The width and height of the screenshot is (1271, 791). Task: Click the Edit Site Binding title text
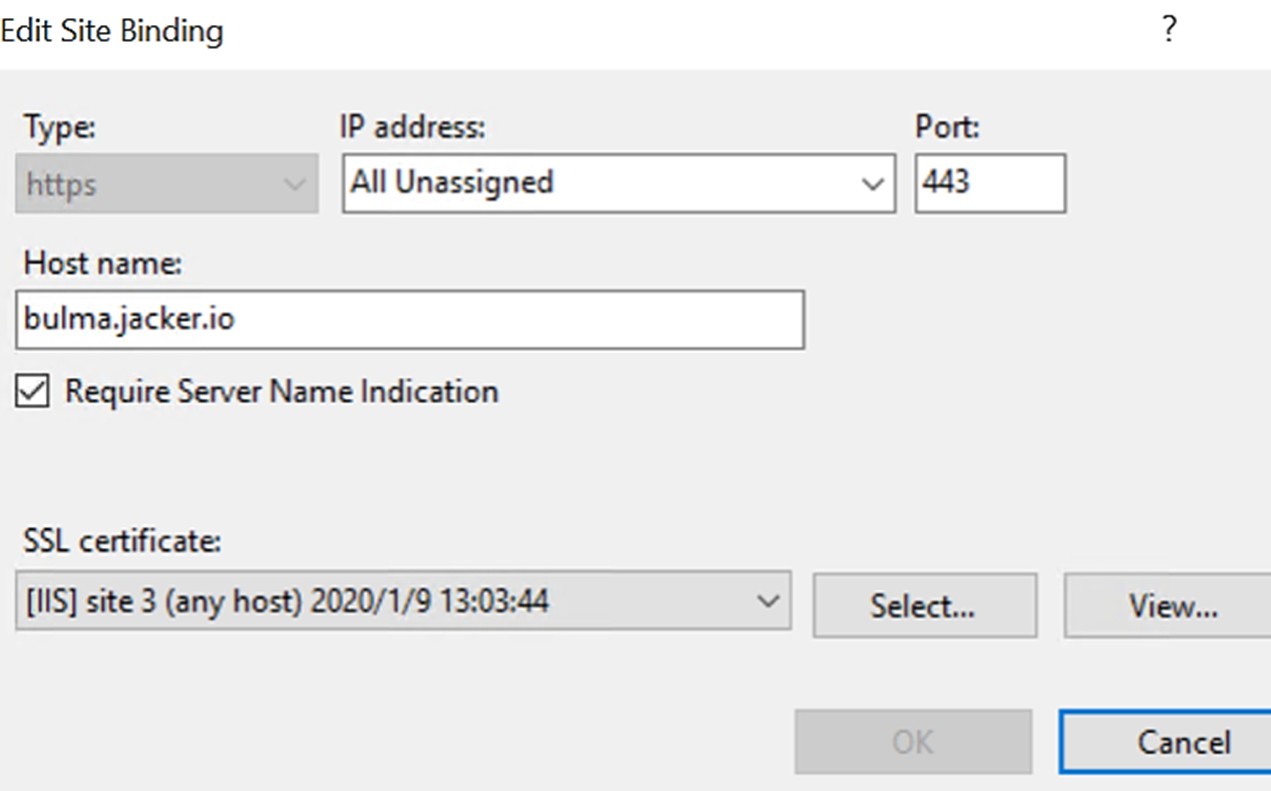coord(112,30)
